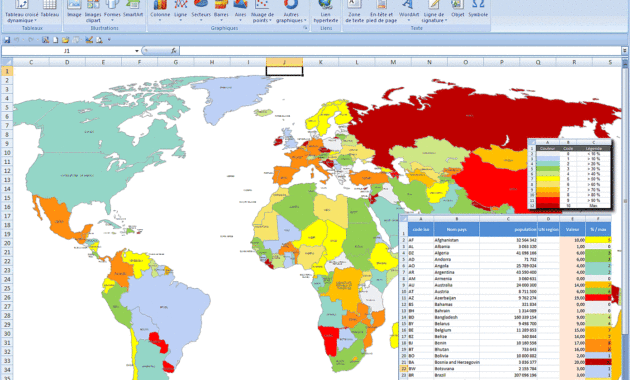Viewport: 630px width, 380px height.
Task: Insert a Ligne de signature
Action: coord(434,11)
